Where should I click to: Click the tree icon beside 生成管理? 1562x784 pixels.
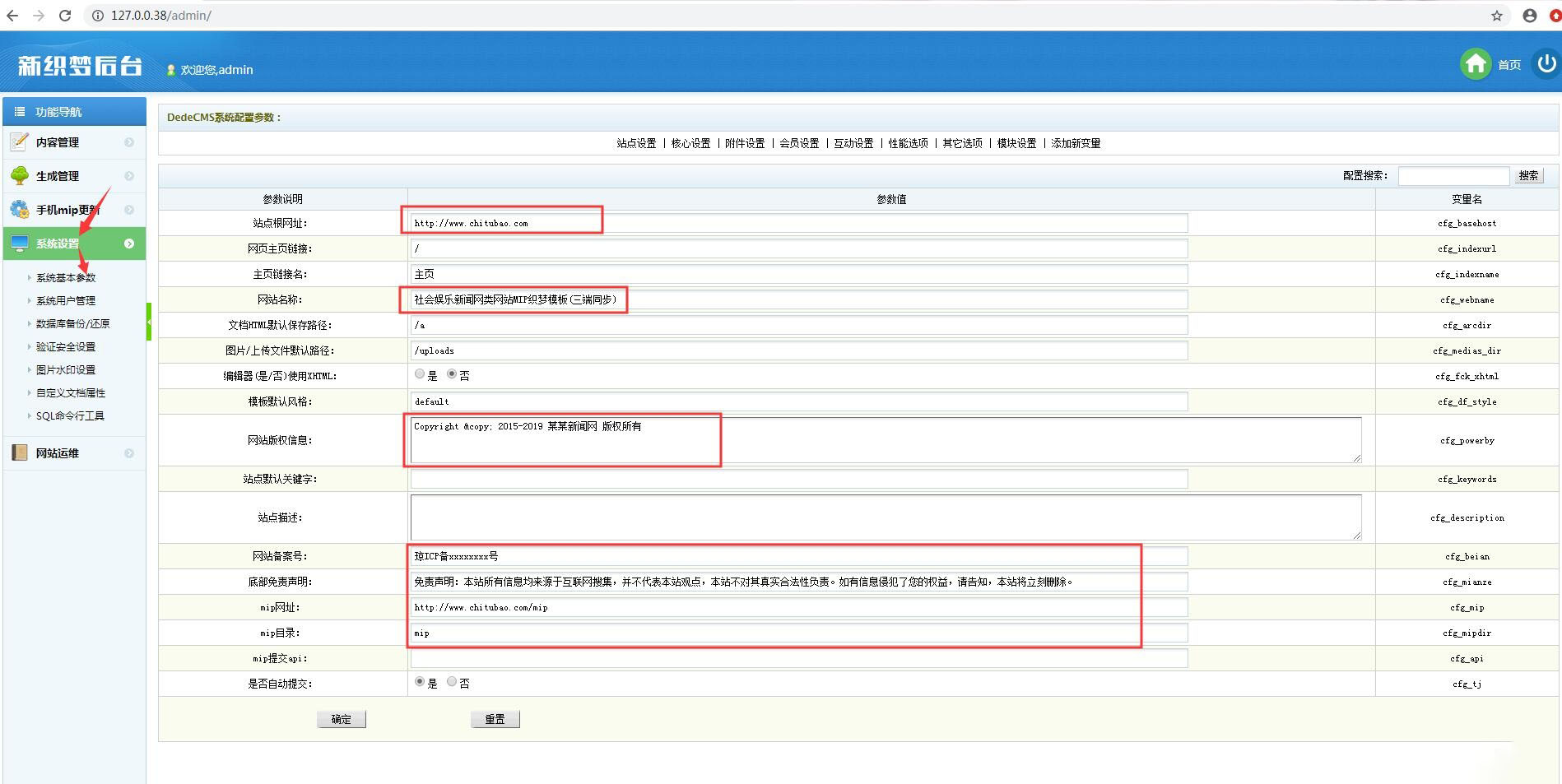20,175
